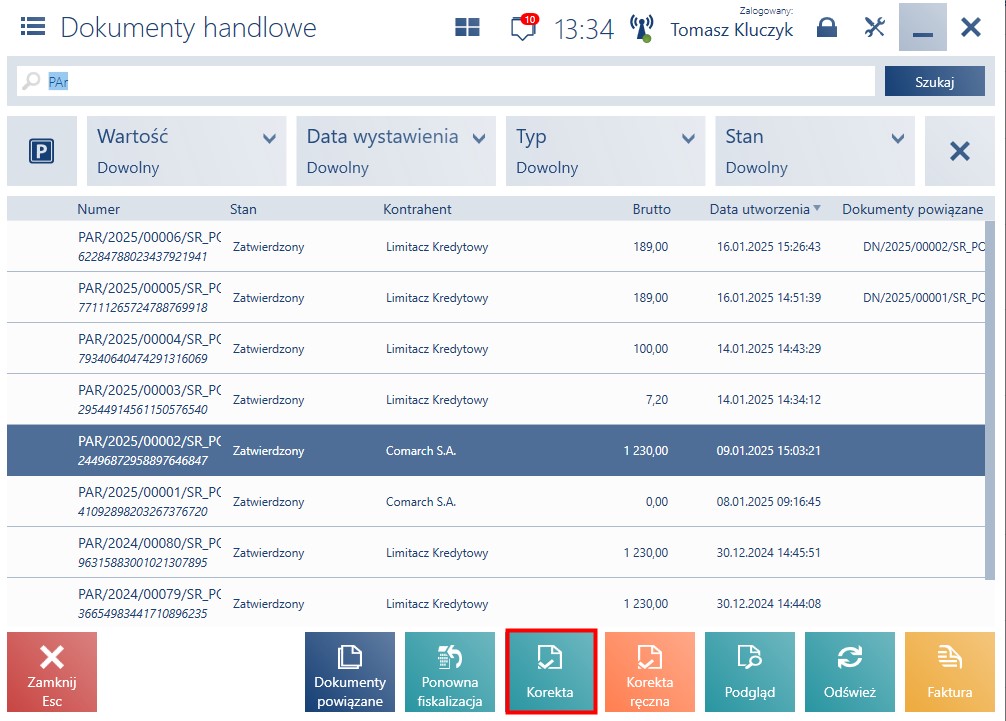The width and height of the screenshot is (1006, 721).
Task: Click the connection status antenna icon
Action: pyautogui.click(x=641, y=28)
